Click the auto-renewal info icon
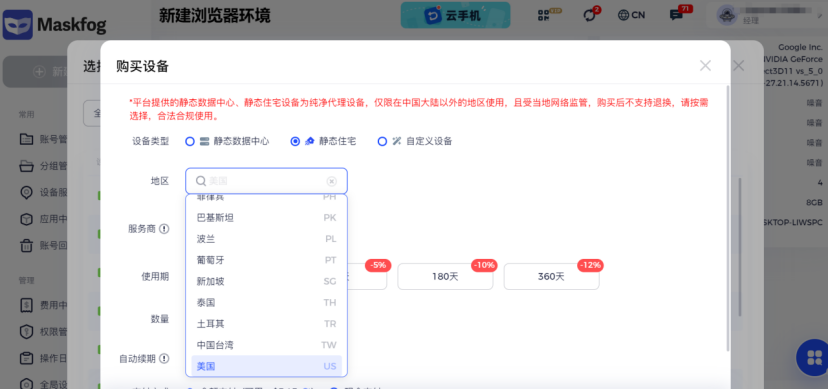The image size is (829, 389). pyautogui.click(x=164, y=358)
